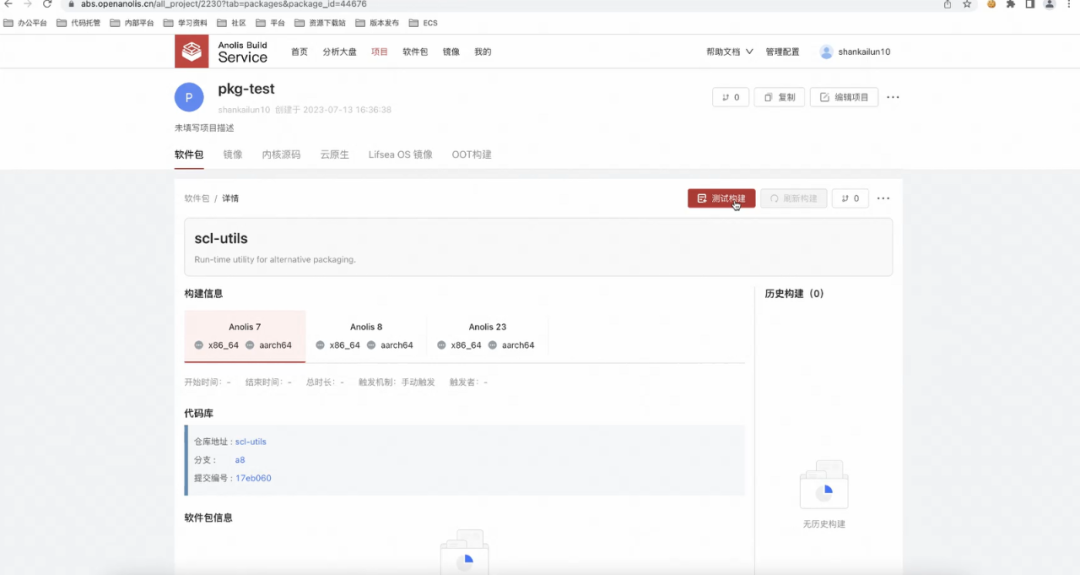The width and height of the screenshot is (1080, 575).
Task: Switch to the OOT构建 tab
Action: click(x=472, y=155)
